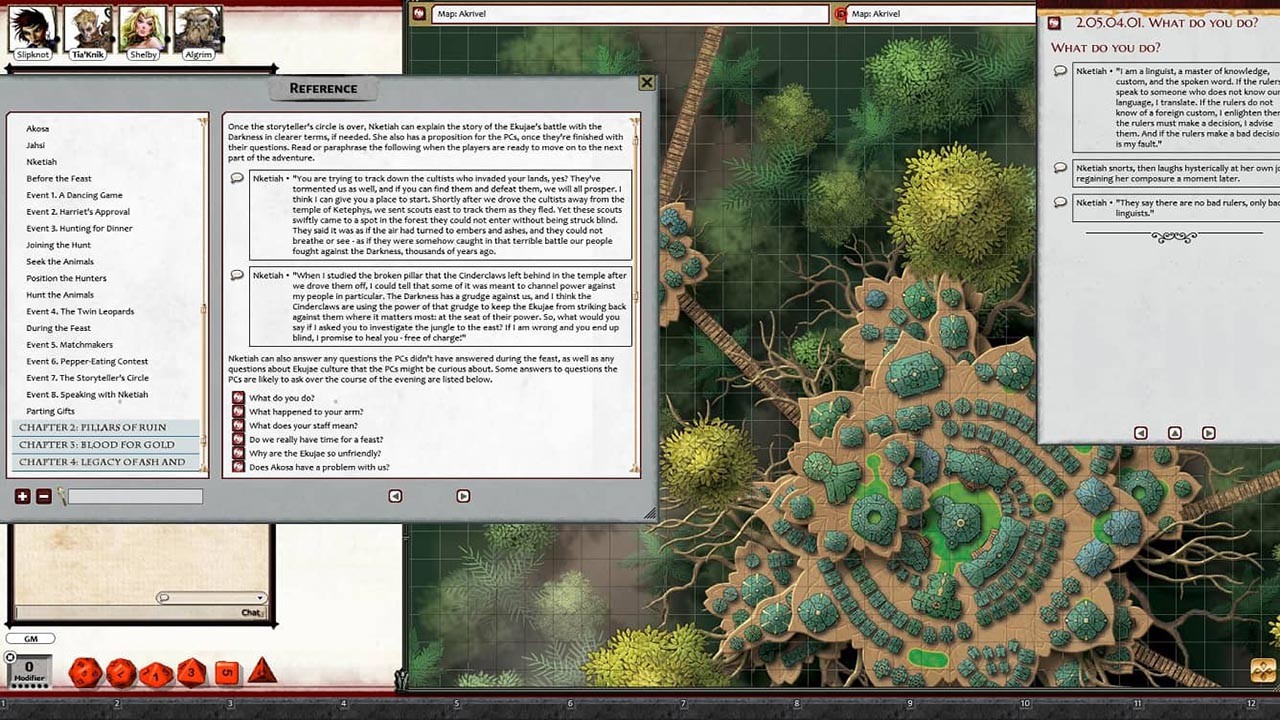The width and height of the screenshot is (1280, 720).
Task: Click Nketiah's speech bubble icon in the Reference text
Action: point(237,178)
